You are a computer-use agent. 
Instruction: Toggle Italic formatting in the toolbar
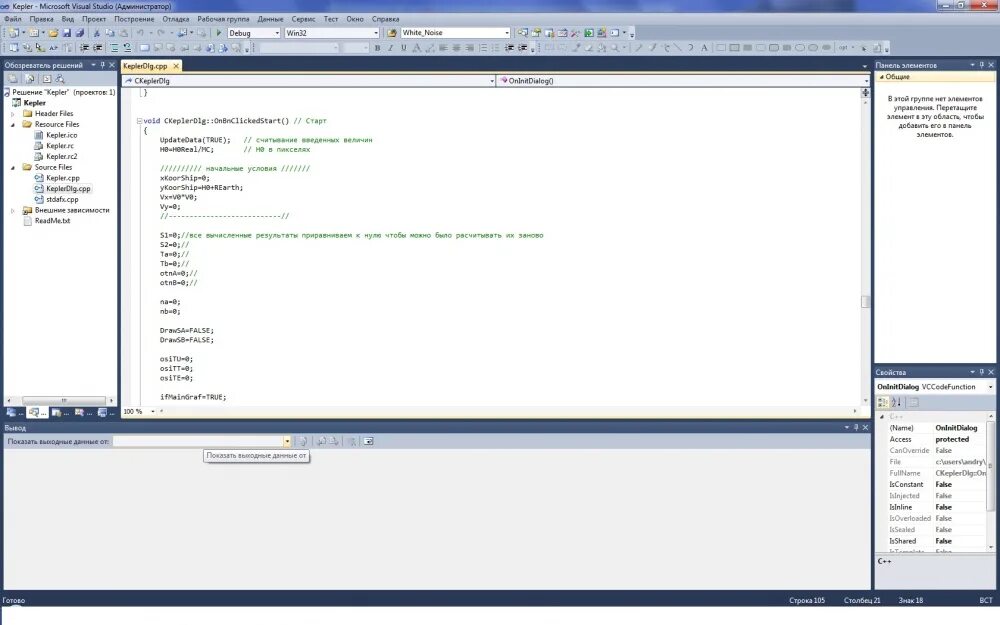(390, 48)
